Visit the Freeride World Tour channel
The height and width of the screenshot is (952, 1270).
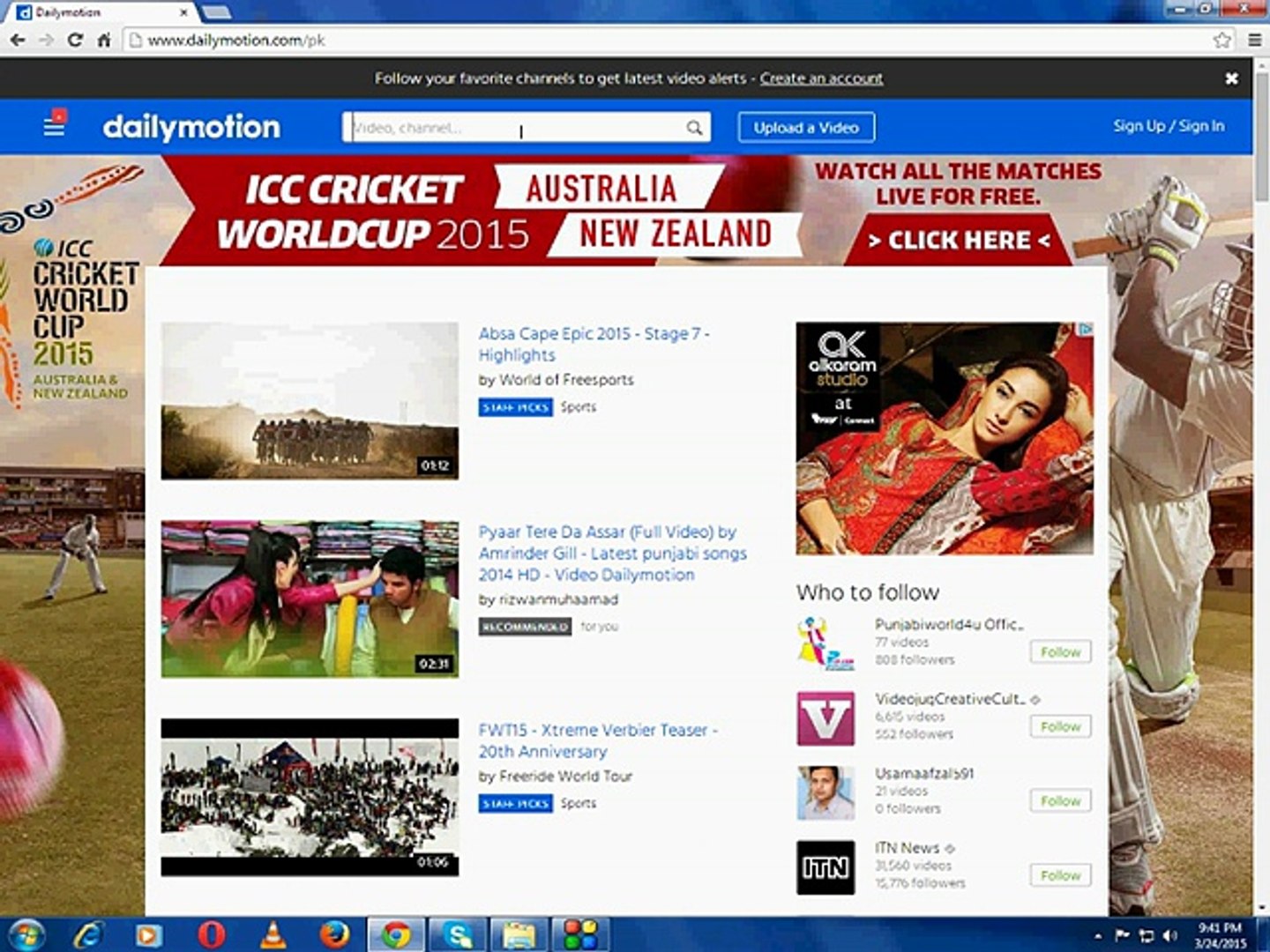pyautogui.click(x=565, y=777)
